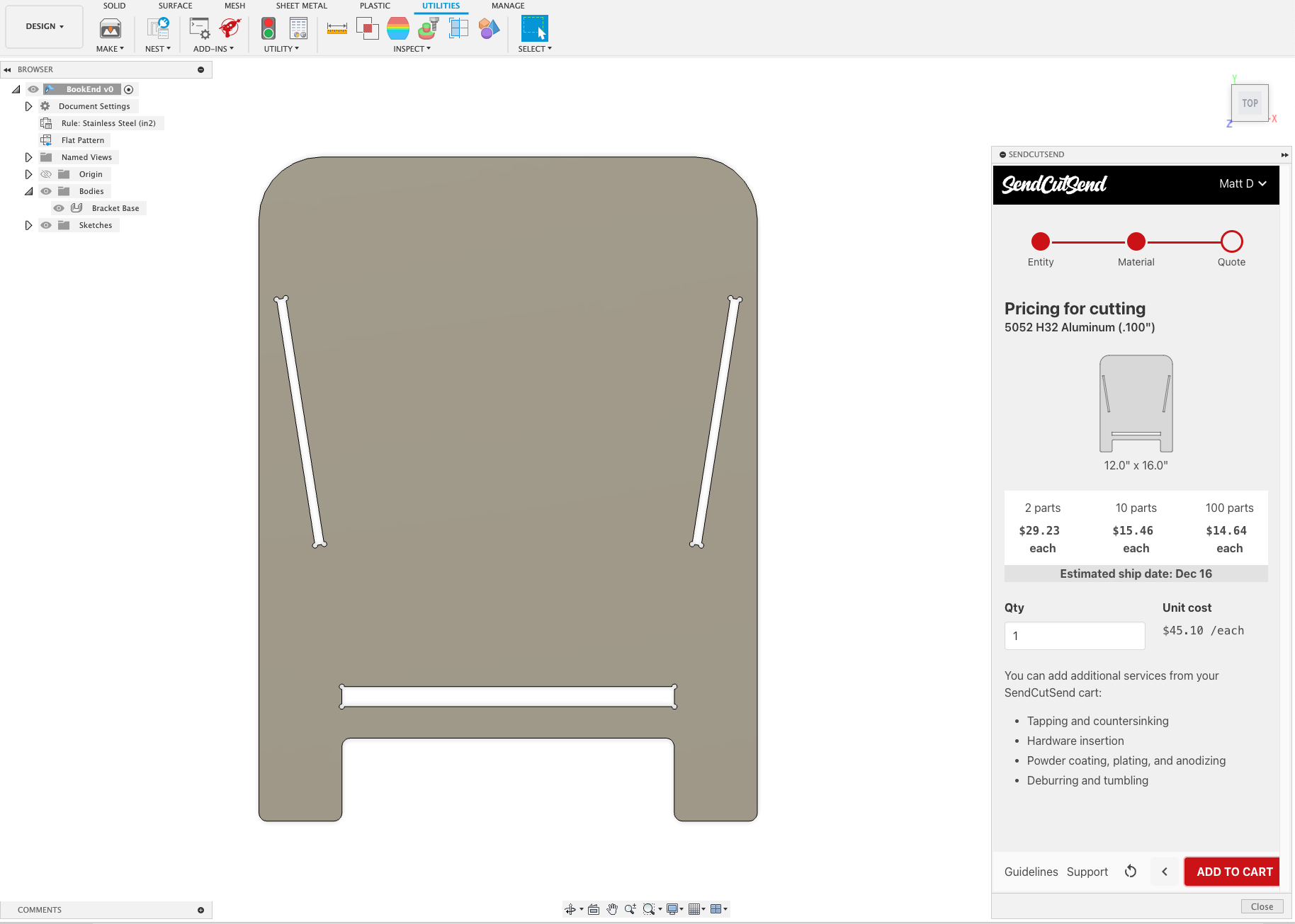Activate the Select tool icon

pos(535,28)
